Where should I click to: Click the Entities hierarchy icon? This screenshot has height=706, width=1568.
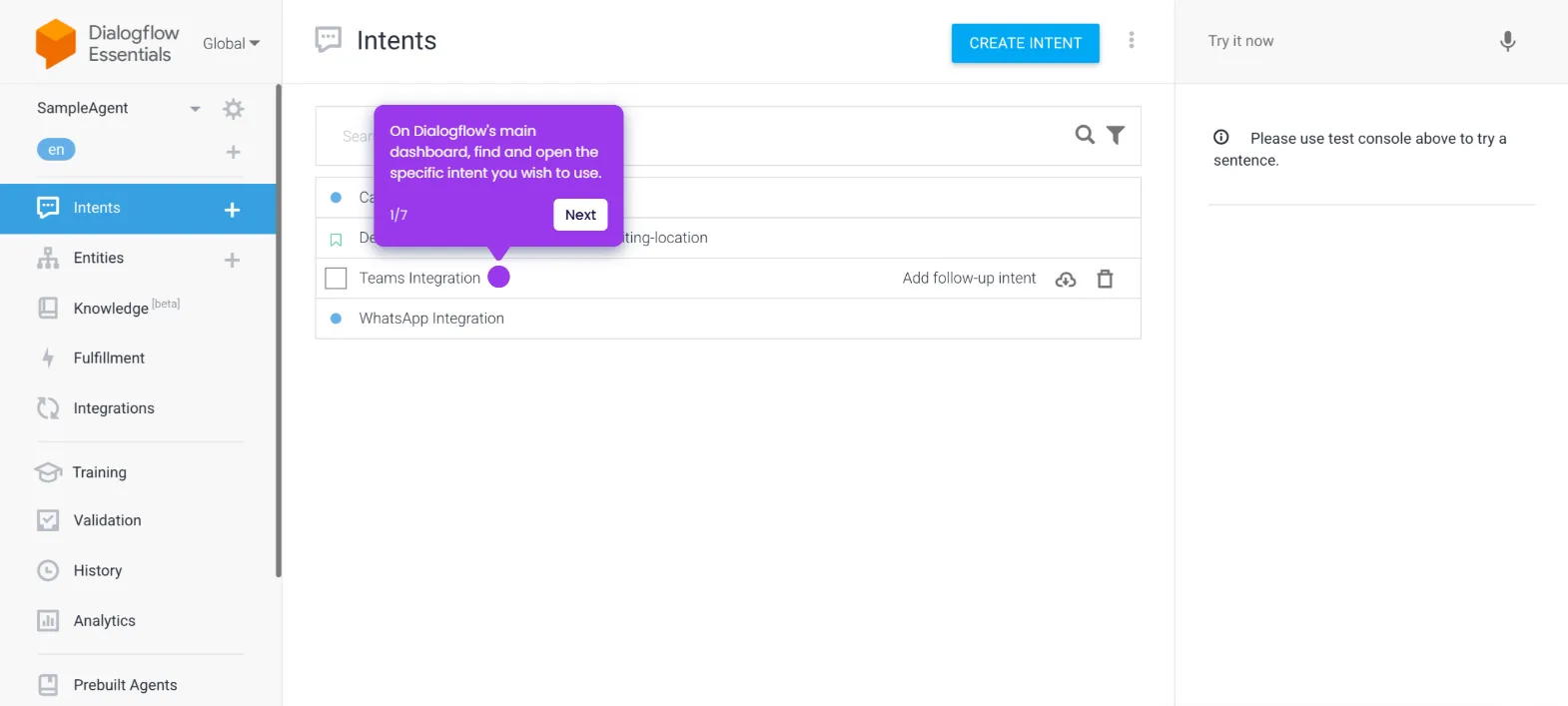tap(48, 259)
